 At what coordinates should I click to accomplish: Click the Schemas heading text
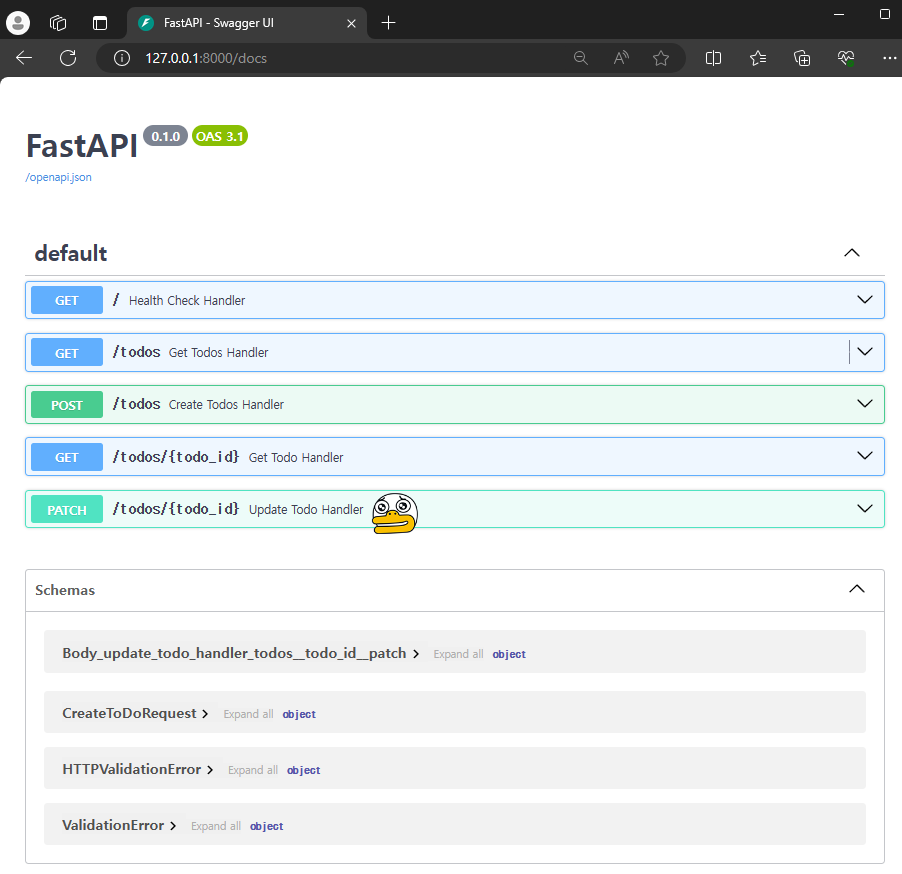(x=65, y=590)
